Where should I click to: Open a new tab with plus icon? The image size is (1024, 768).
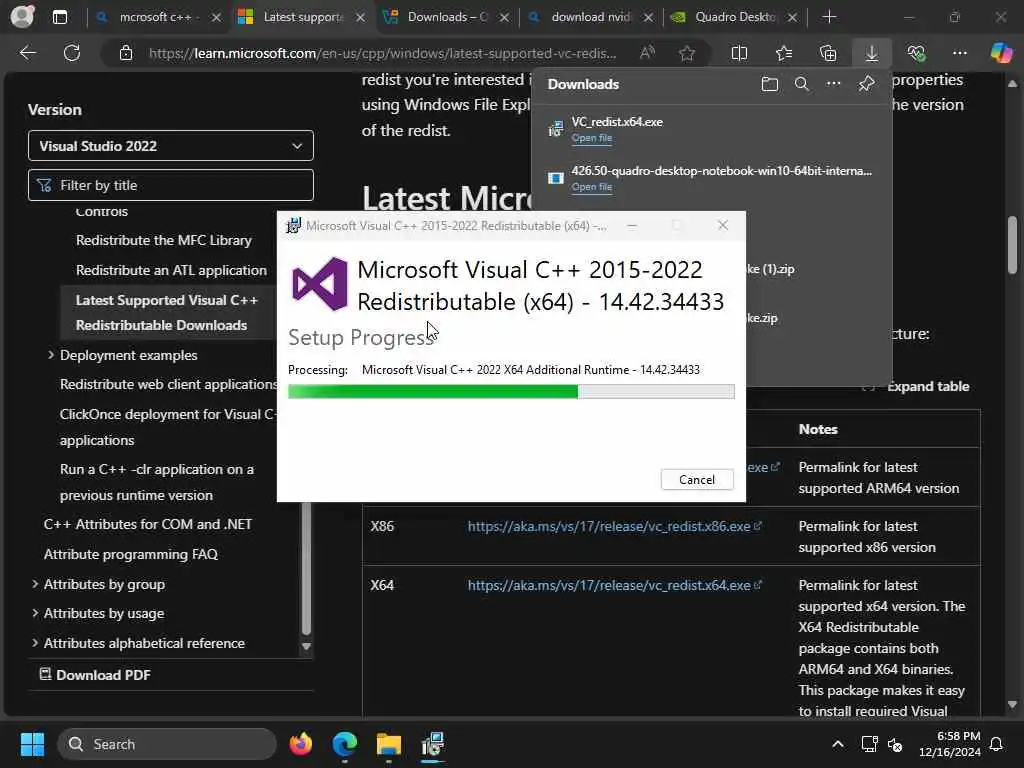(829, 17)
